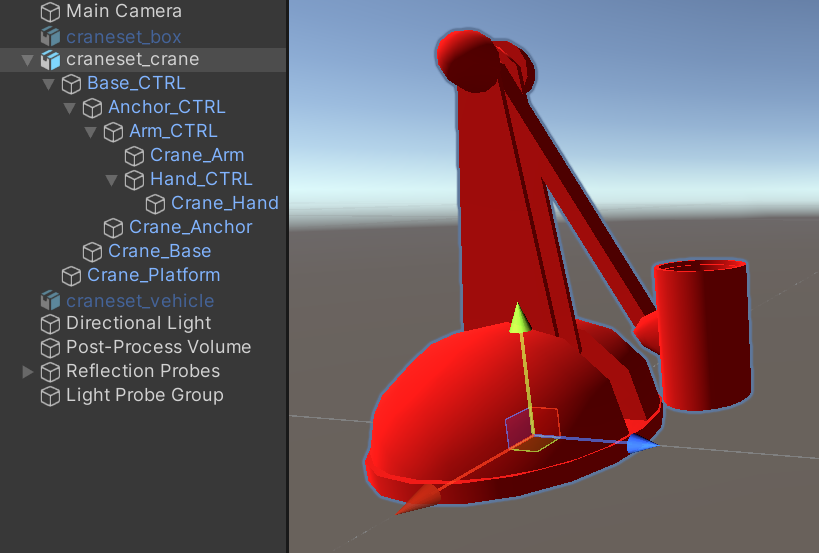Click the Hand_CTRL cube icon

[134, 180]
